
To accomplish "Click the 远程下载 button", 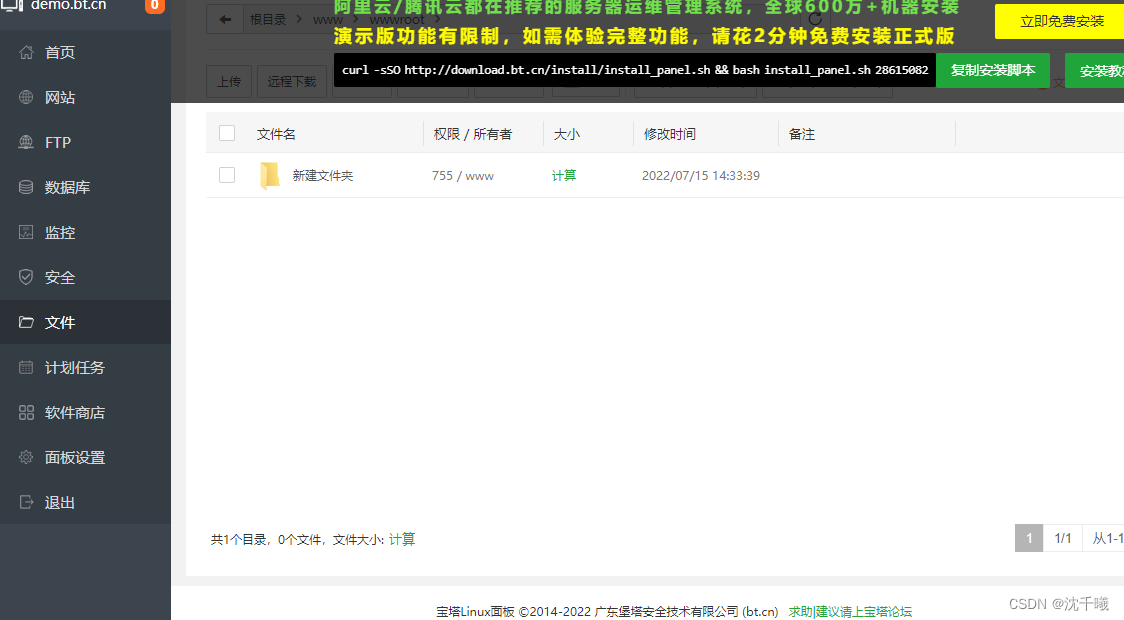I will click(292, 82).
